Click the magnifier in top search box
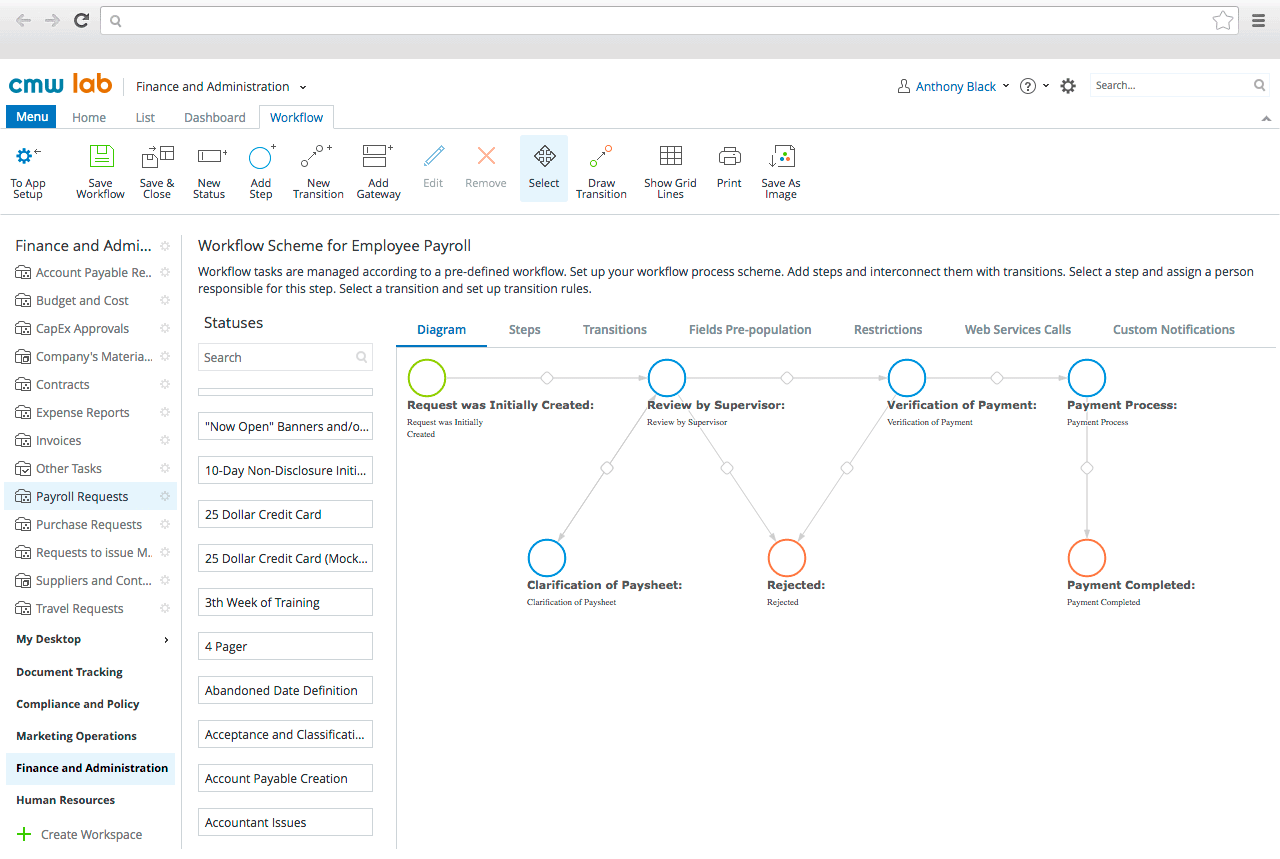This screenshot has height=859, width=1280. click(1260, 86)
